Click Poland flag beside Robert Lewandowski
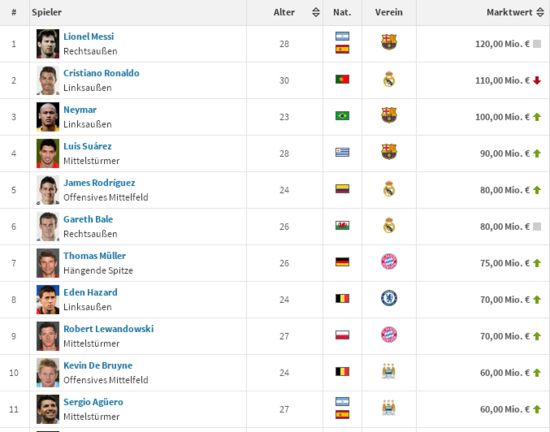The width and height of the screenshot is (550, 432). point(342,335)
